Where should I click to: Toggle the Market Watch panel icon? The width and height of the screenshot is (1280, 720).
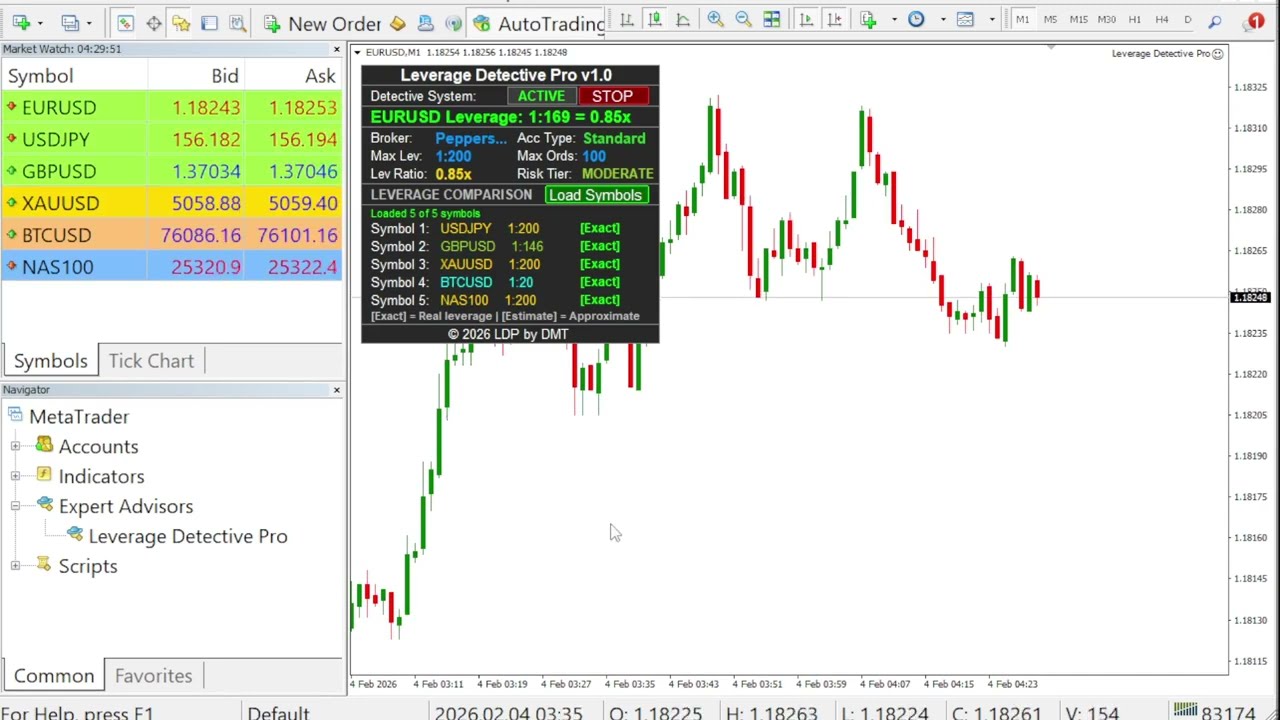pos(124,22)
